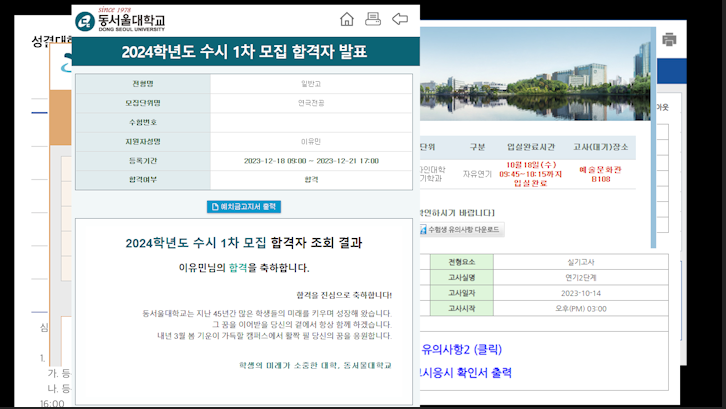Click the 고사일자 green label cell
The image size is (726, 409).
coord(462,293)
